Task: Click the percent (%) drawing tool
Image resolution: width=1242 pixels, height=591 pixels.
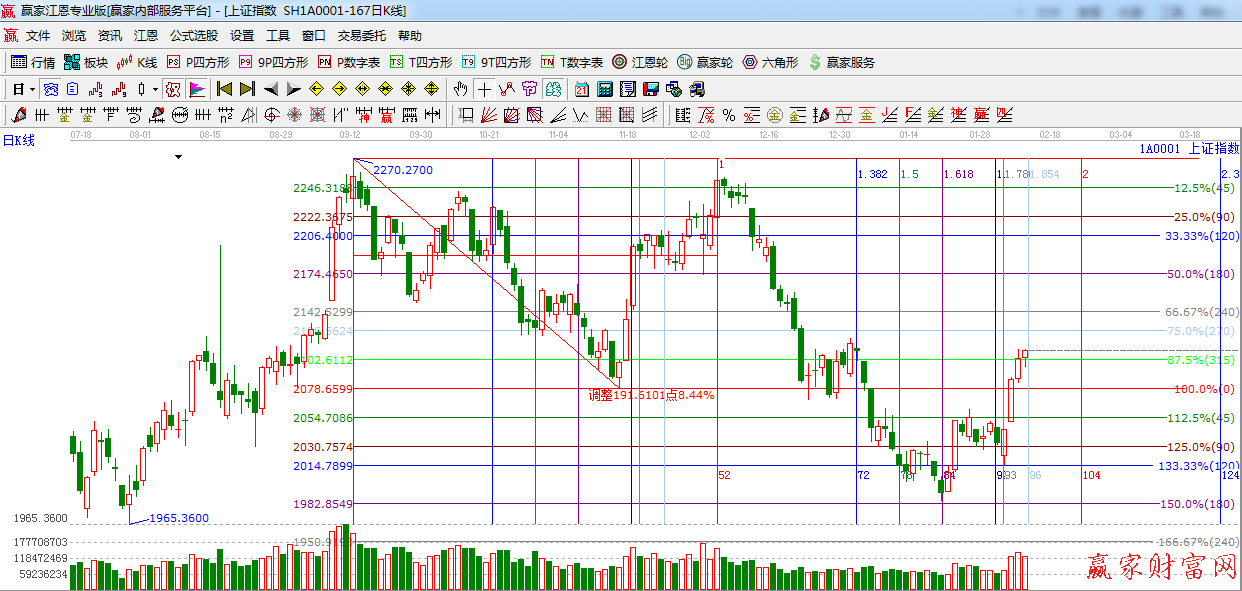Action: pyautogui.click(x=729, y=115)
